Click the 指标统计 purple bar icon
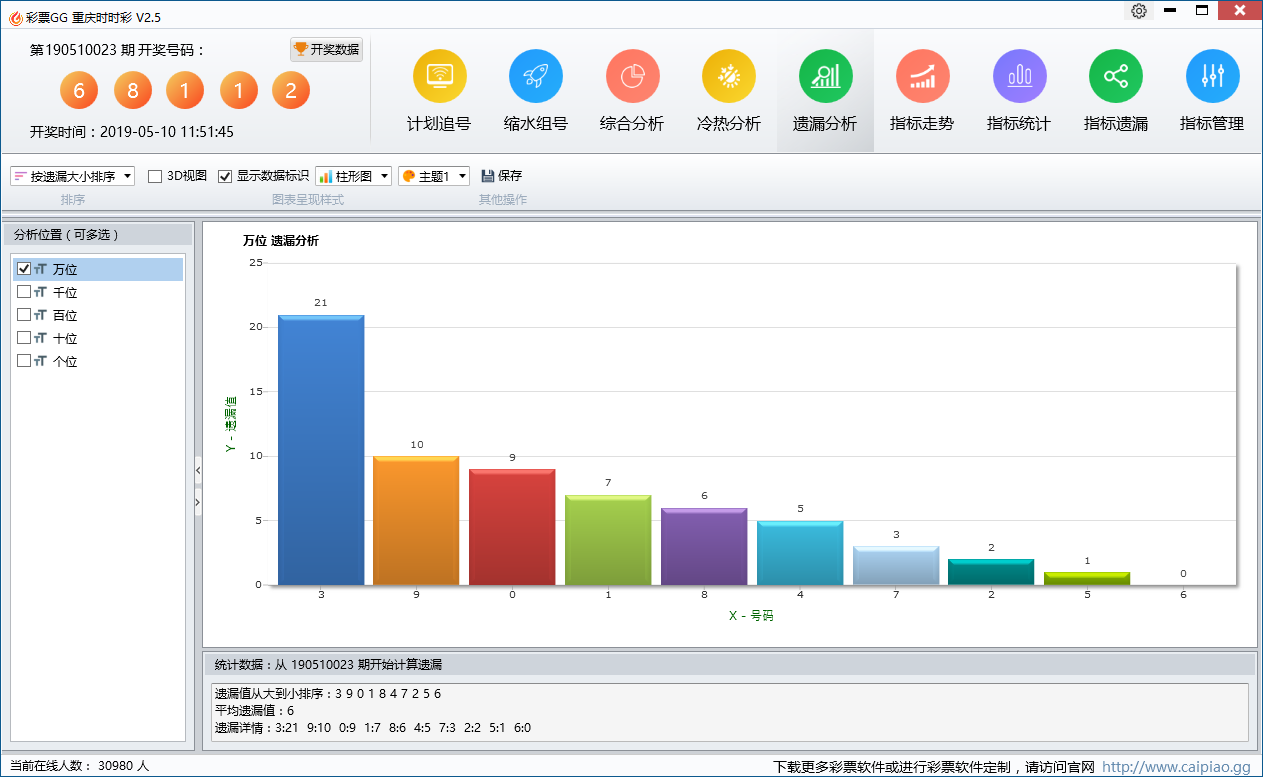1263x777 pixels. point(1018,76)
